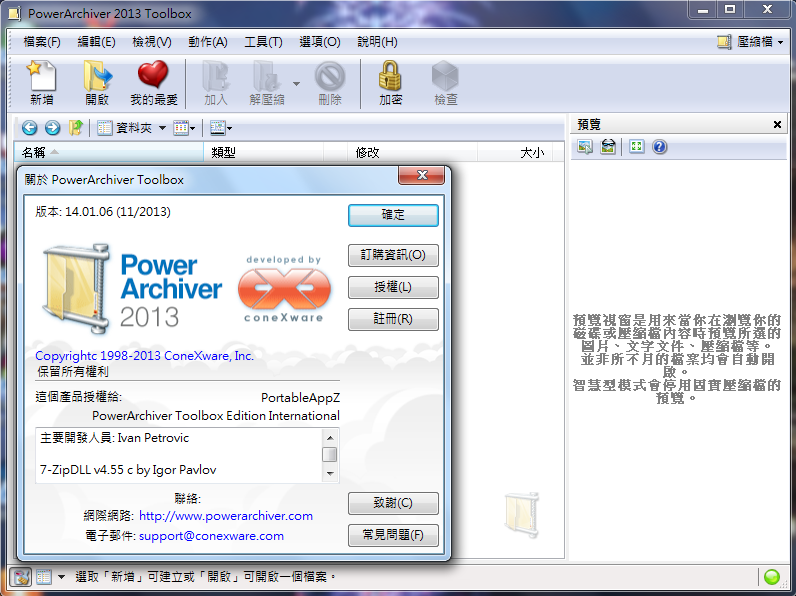Sort by 大小 column header
The width and height of the screenshot is (796, 596).
[515, 152]
